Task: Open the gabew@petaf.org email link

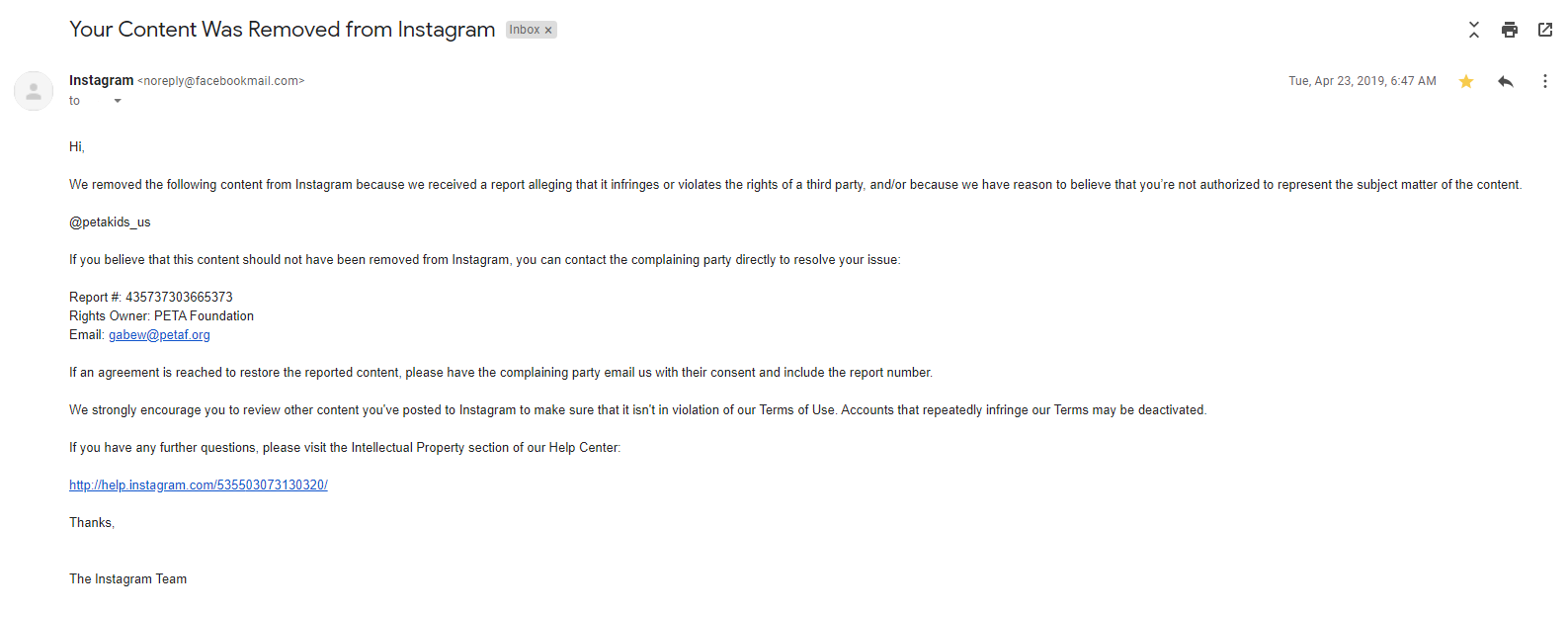Action: coord(159,335)
